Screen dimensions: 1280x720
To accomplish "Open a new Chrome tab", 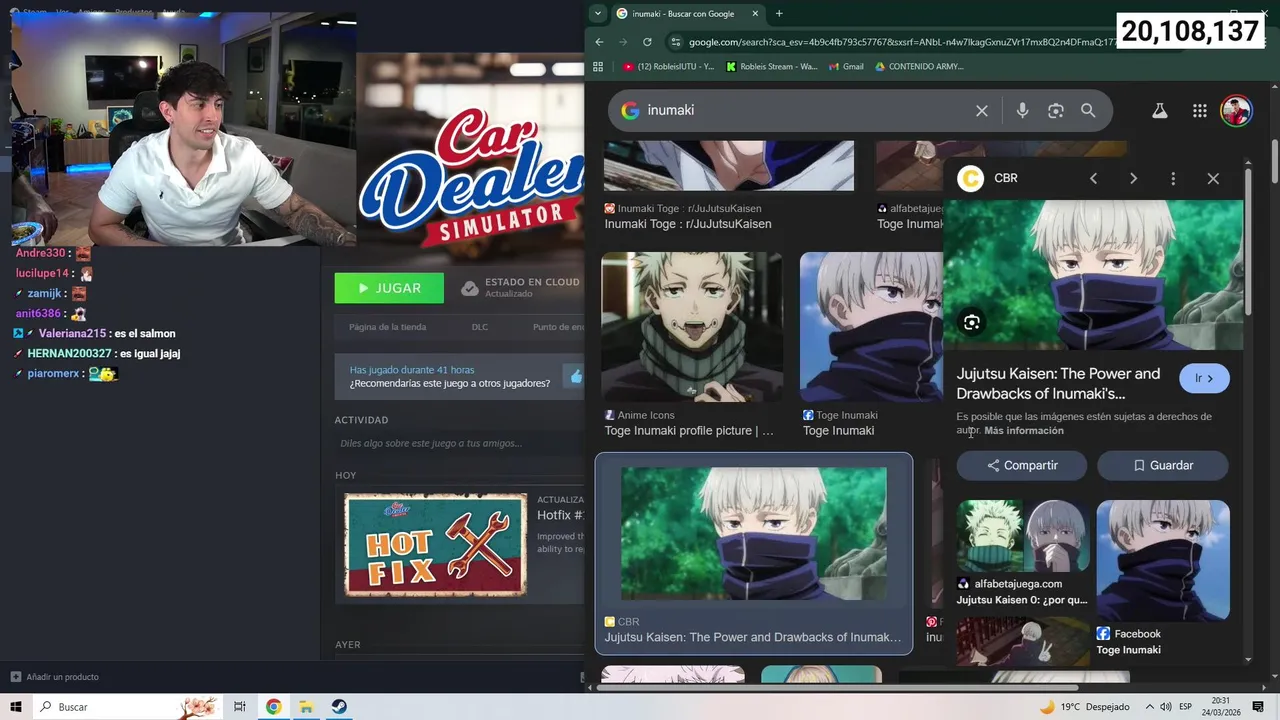I will [x=779, y=13].
